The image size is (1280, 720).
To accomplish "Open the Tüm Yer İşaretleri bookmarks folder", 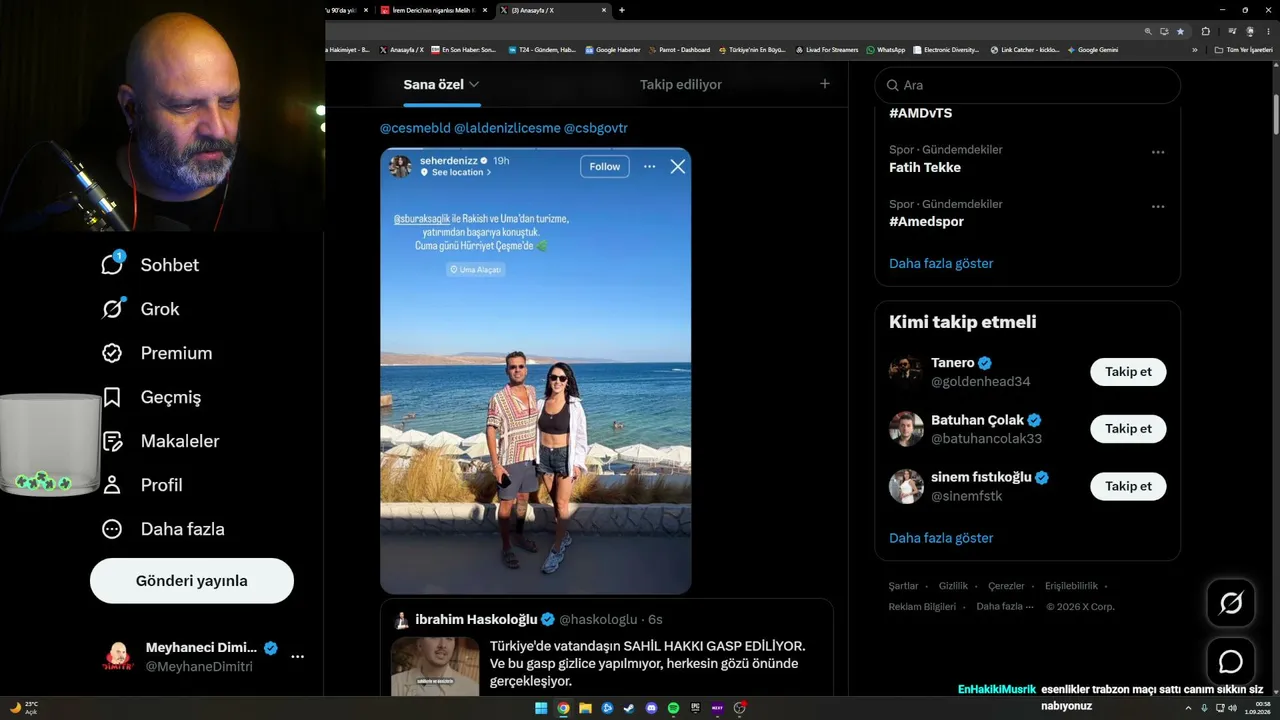I will pyautogui.click(x=1244, y=49).
